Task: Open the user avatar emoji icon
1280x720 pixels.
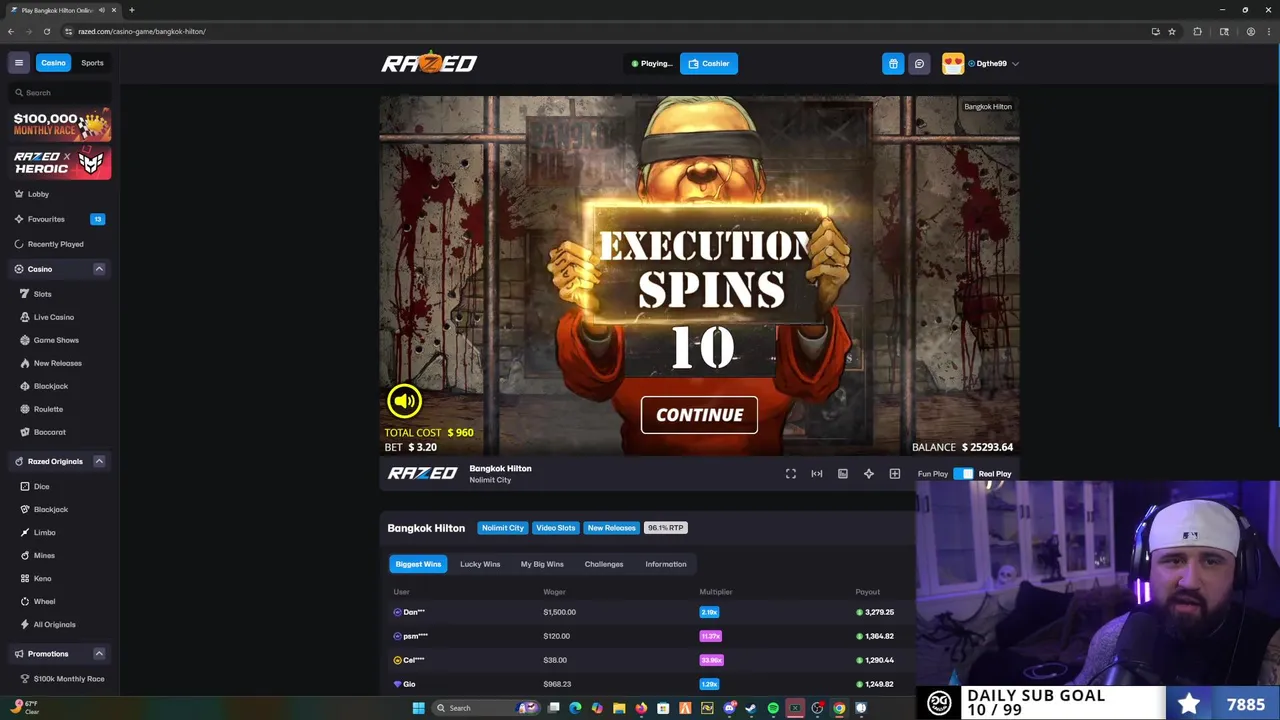Action: [x=953, y=63]
